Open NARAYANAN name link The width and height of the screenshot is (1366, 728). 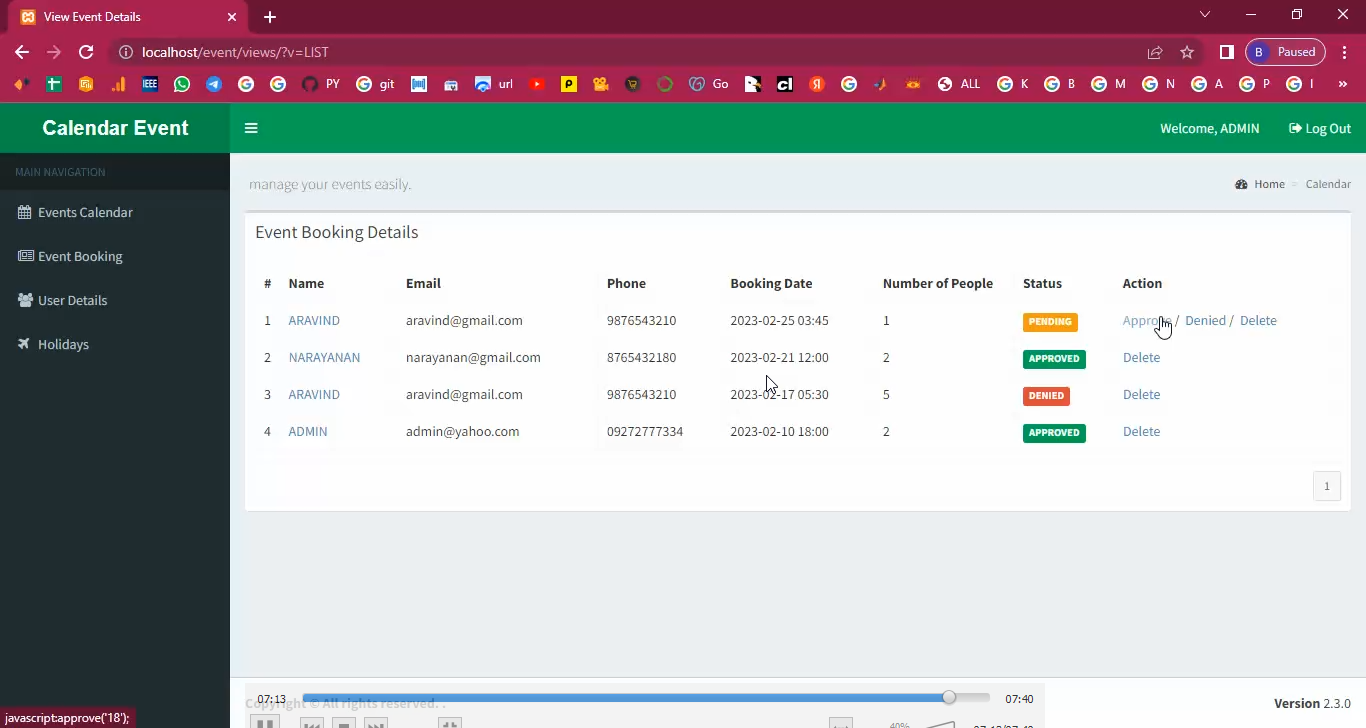324,358
